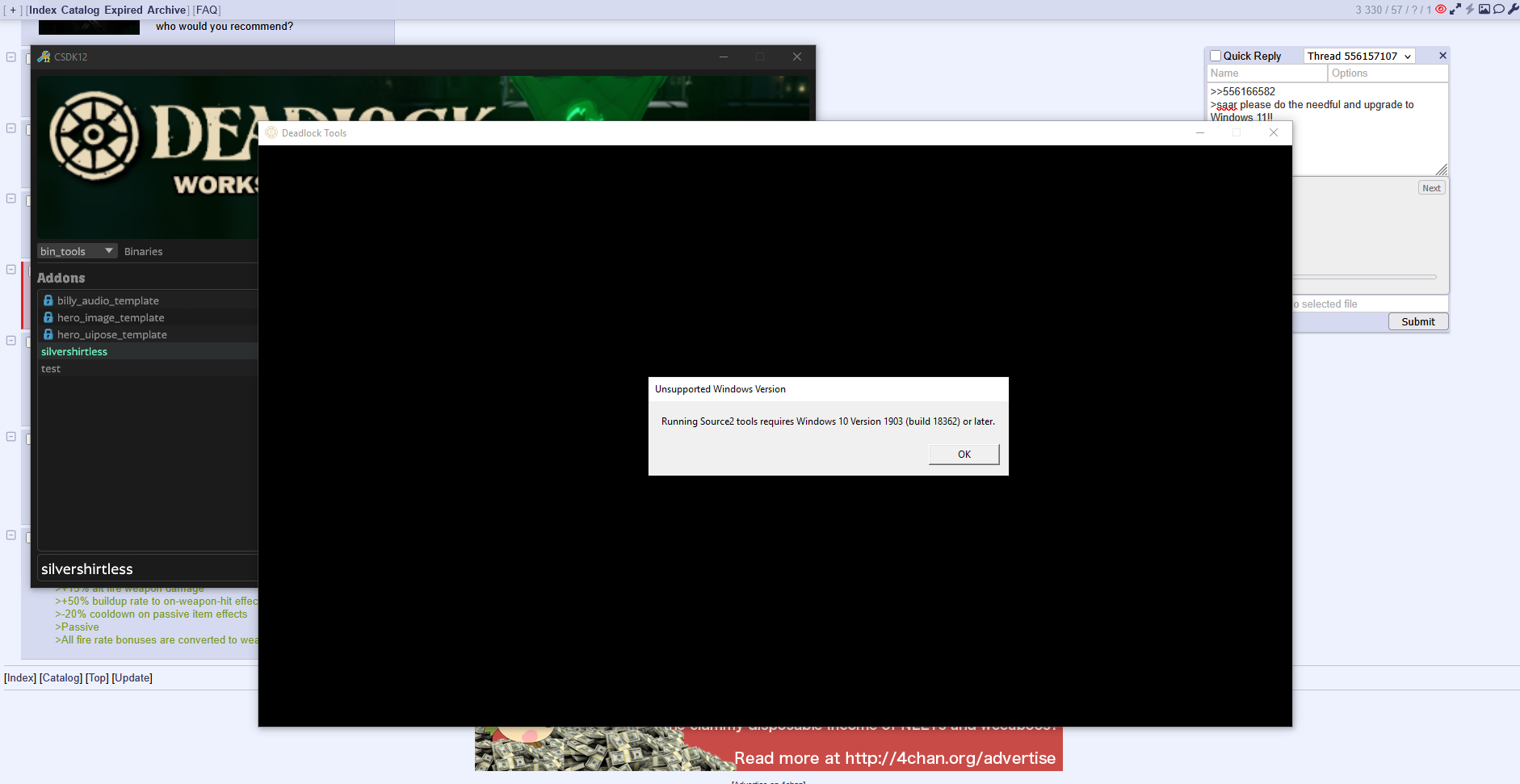Screen dimensions: 1520x784
Task: Click the large silvershirtless label below the addon list
Action: coord(87,569)
